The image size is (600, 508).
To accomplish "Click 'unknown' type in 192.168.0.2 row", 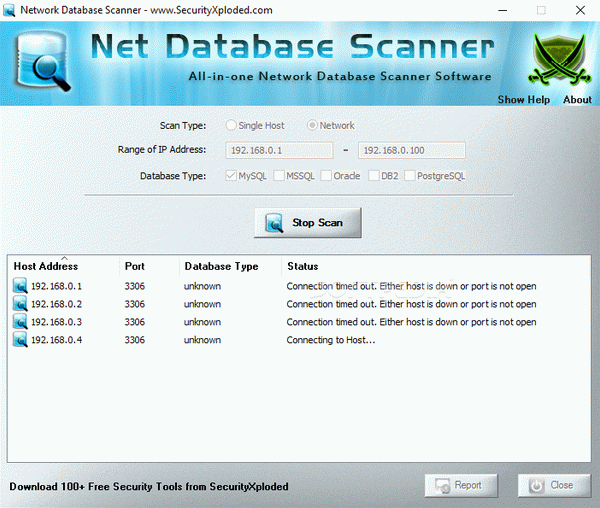I will click(202, 304).
